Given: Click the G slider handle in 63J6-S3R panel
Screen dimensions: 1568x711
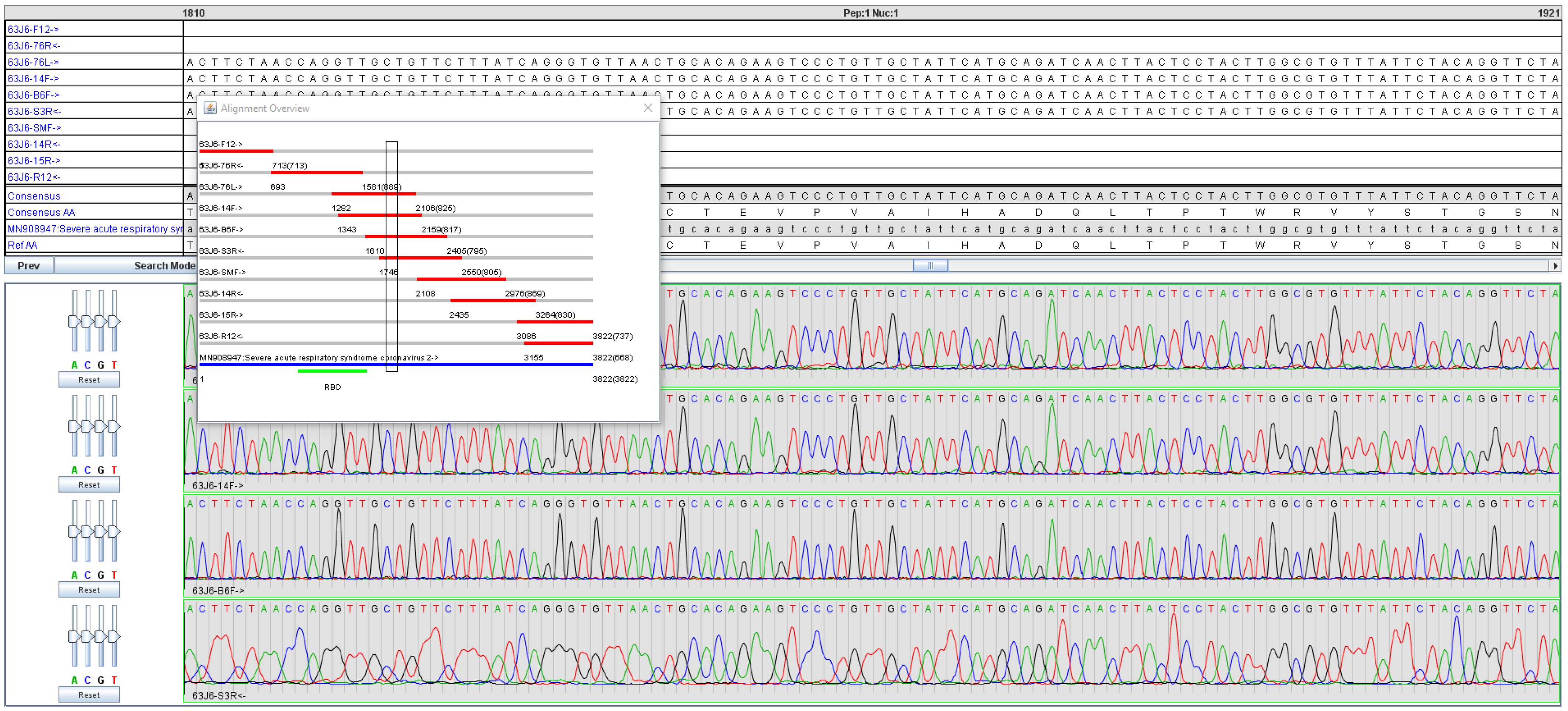Looking at the screenshot, I should point(101,637).
